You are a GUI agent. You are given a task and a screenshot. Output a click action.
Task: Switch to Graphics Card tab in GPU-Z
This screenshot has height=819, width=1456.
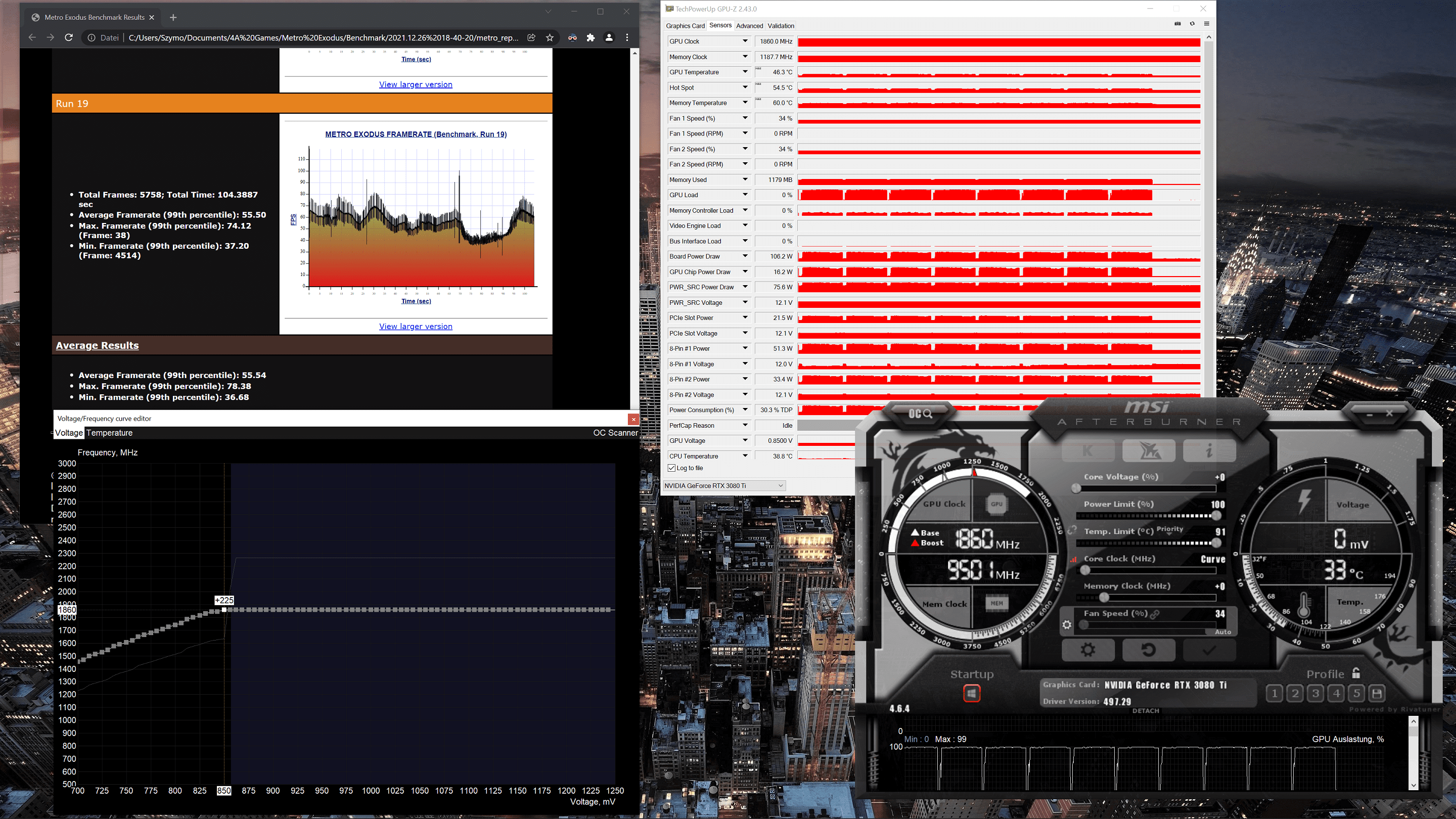coord(685,26)
